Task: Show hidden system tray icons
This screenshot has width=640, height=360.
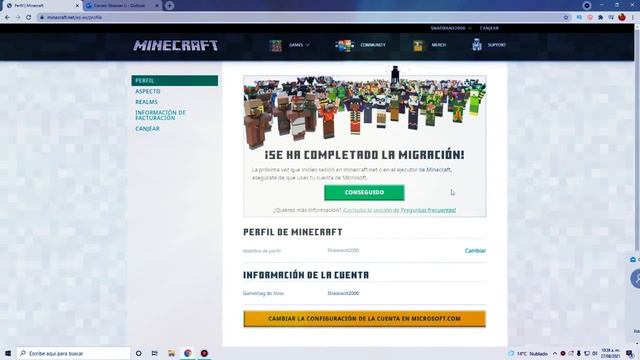Action: tap(555, 353)
